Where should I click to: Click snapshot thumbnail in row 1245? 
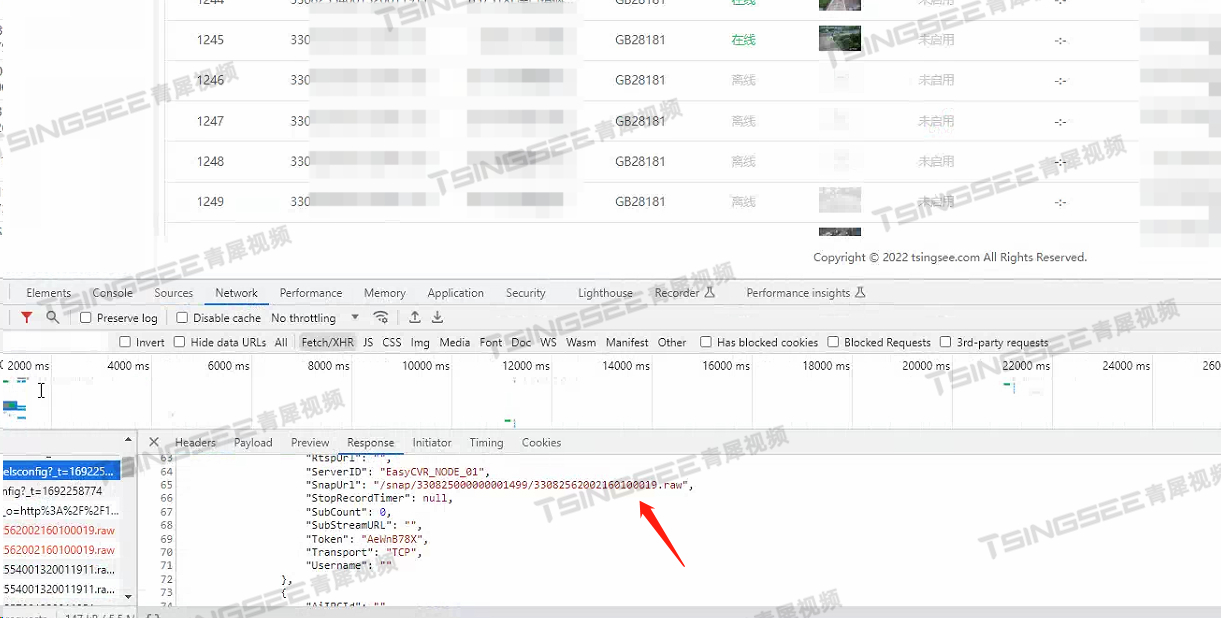click(840, 39)
